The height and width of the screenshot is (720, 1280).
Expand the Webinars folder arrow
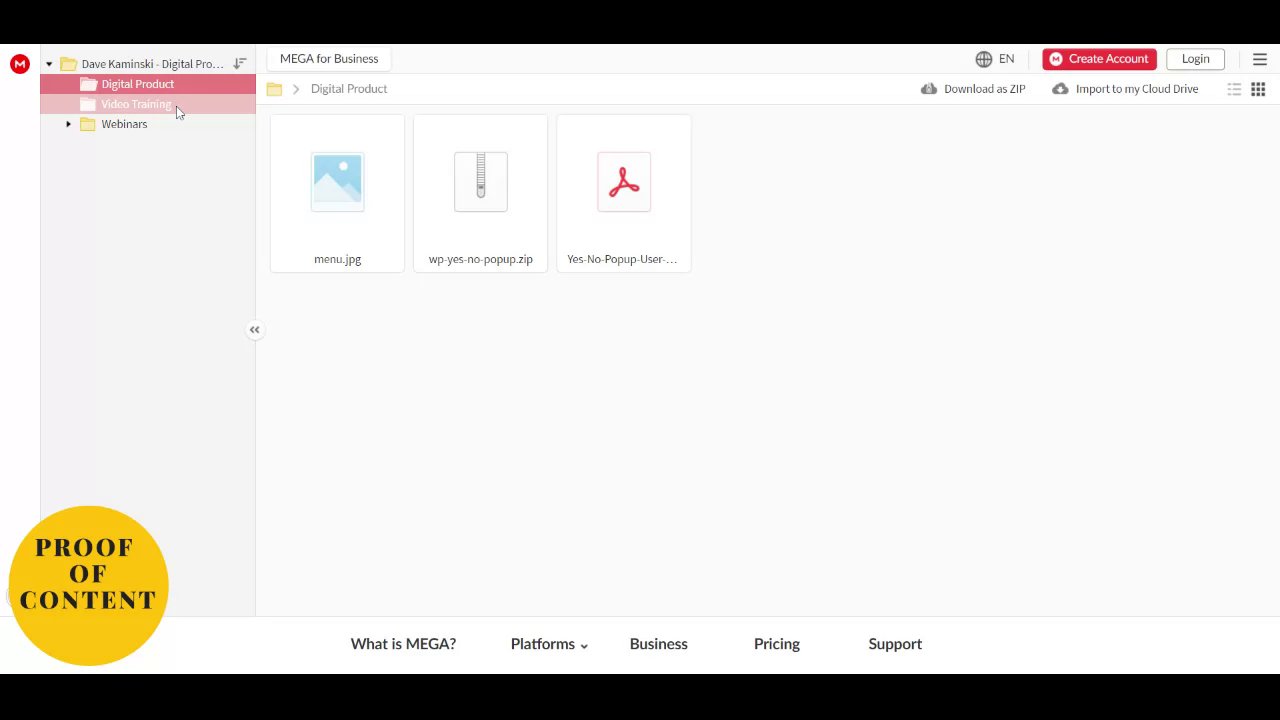pyautogui.click(x=68, y=124)
